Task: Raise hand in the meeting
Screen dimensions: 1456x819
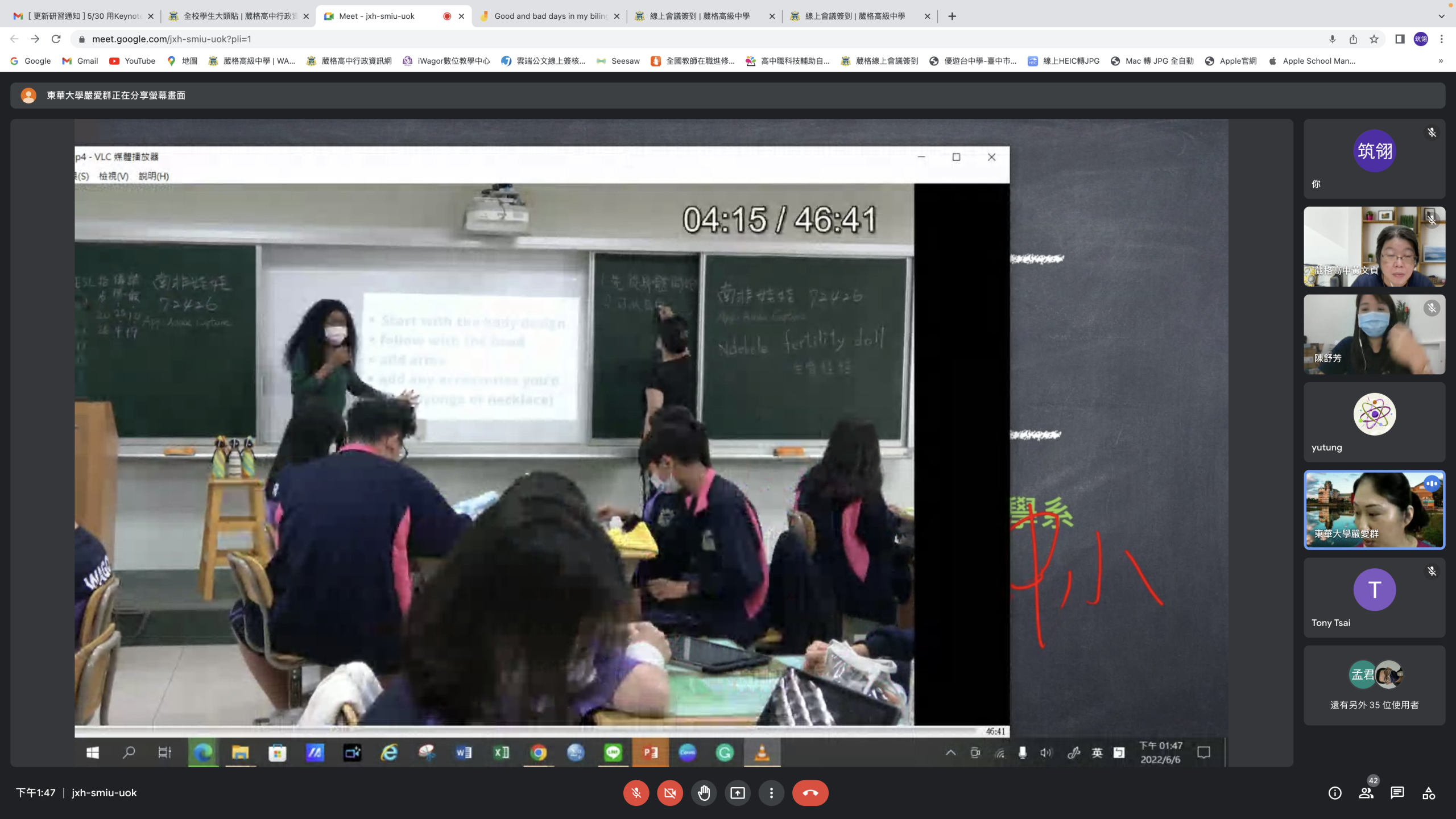Action: (704, 793)
